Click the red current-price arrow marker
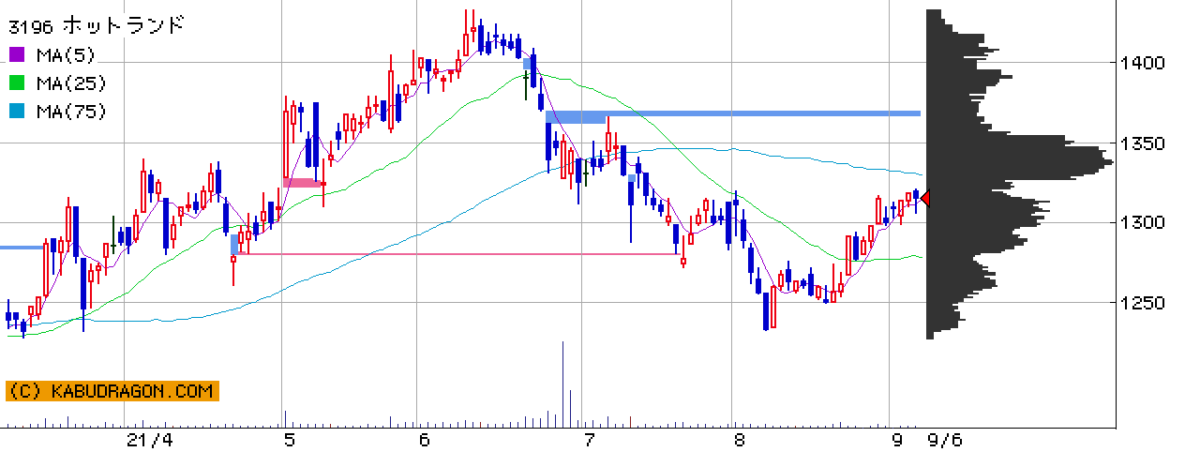 pos(924,198)
